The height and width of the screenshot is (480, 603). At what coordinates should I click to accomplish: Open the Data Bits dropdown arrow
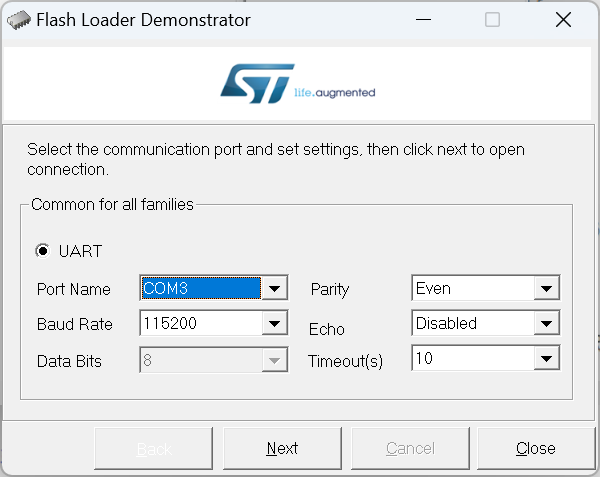click(274, 360)
